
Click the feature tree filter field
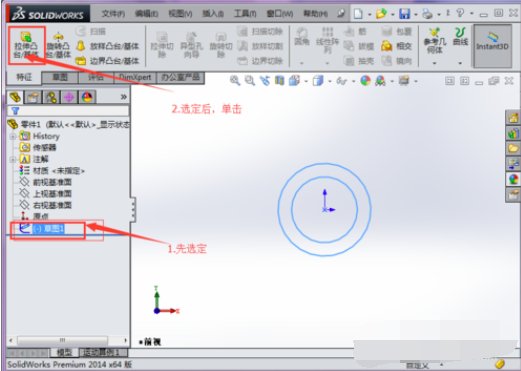(x=68, y=111)
